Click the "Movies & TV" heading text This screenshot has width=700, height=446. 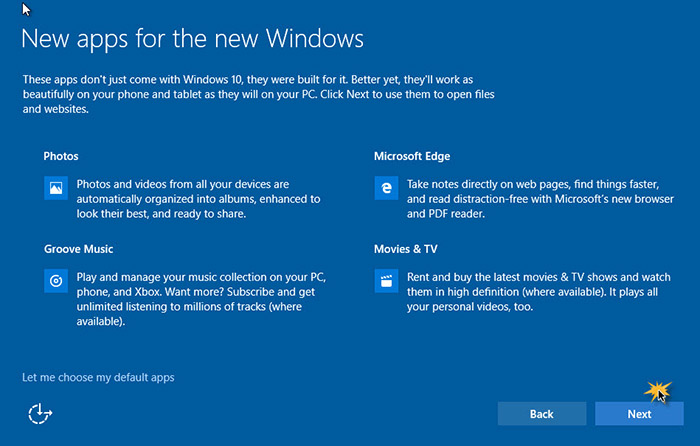click(x=406, y=249)
